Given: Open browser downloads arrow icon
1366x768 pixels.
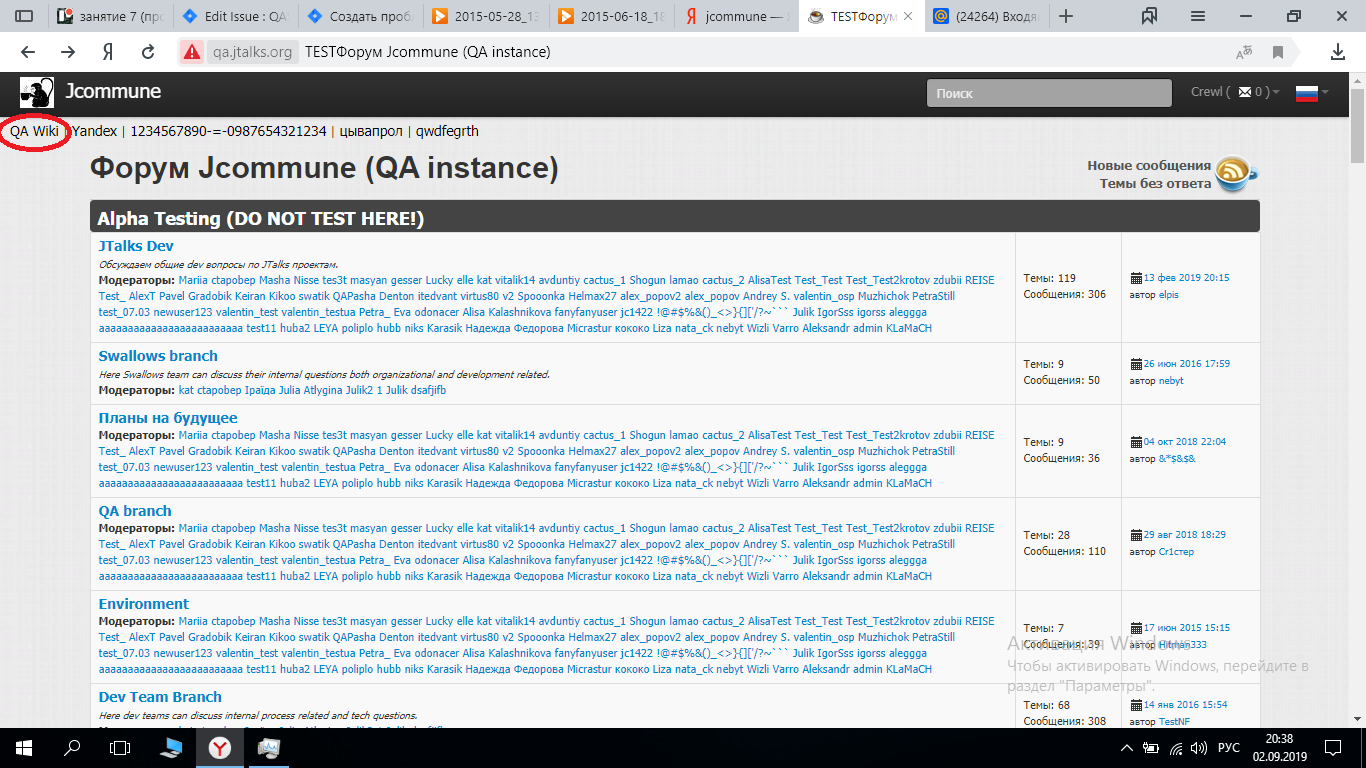Looking at the screenshot, I should tap(1338, 52).
